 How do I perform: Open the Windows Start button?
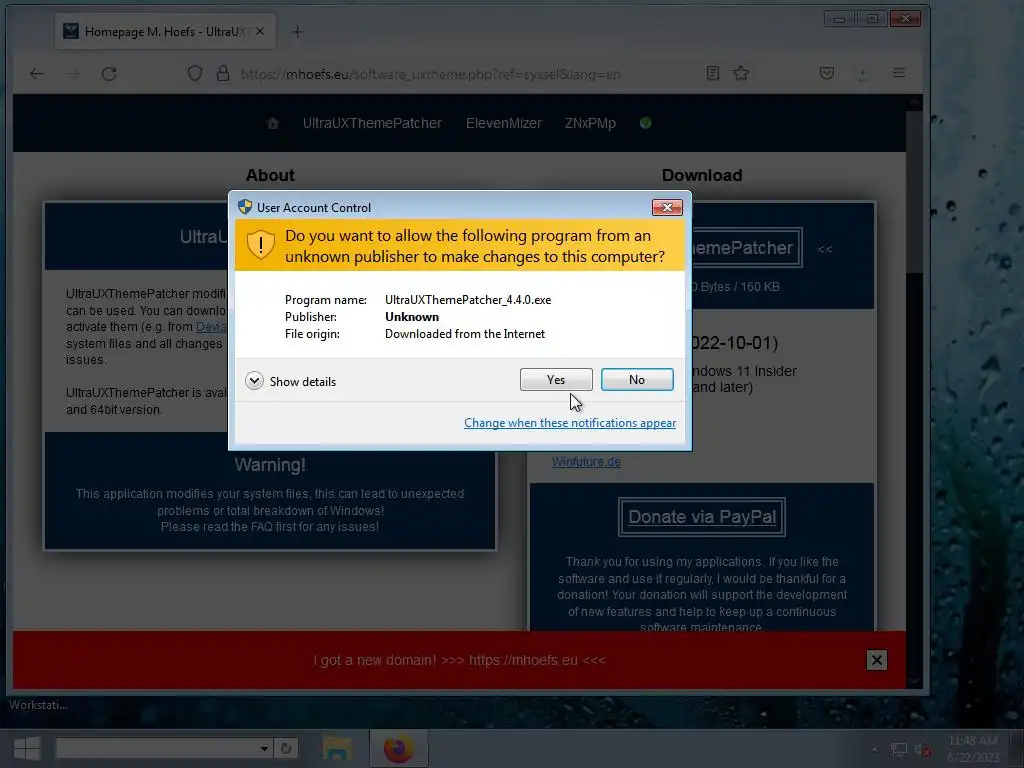(27, 748)
